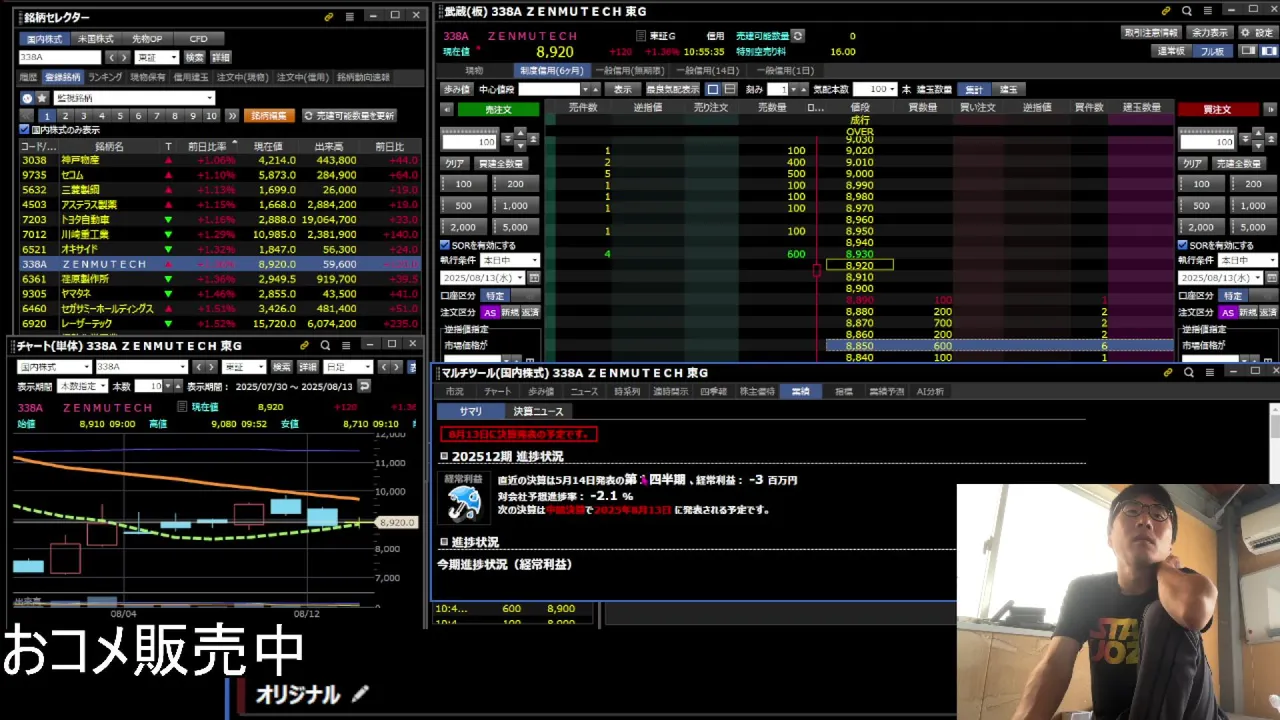Open menu icon in 銘柄セレクター title bar

tap(350, 16)
